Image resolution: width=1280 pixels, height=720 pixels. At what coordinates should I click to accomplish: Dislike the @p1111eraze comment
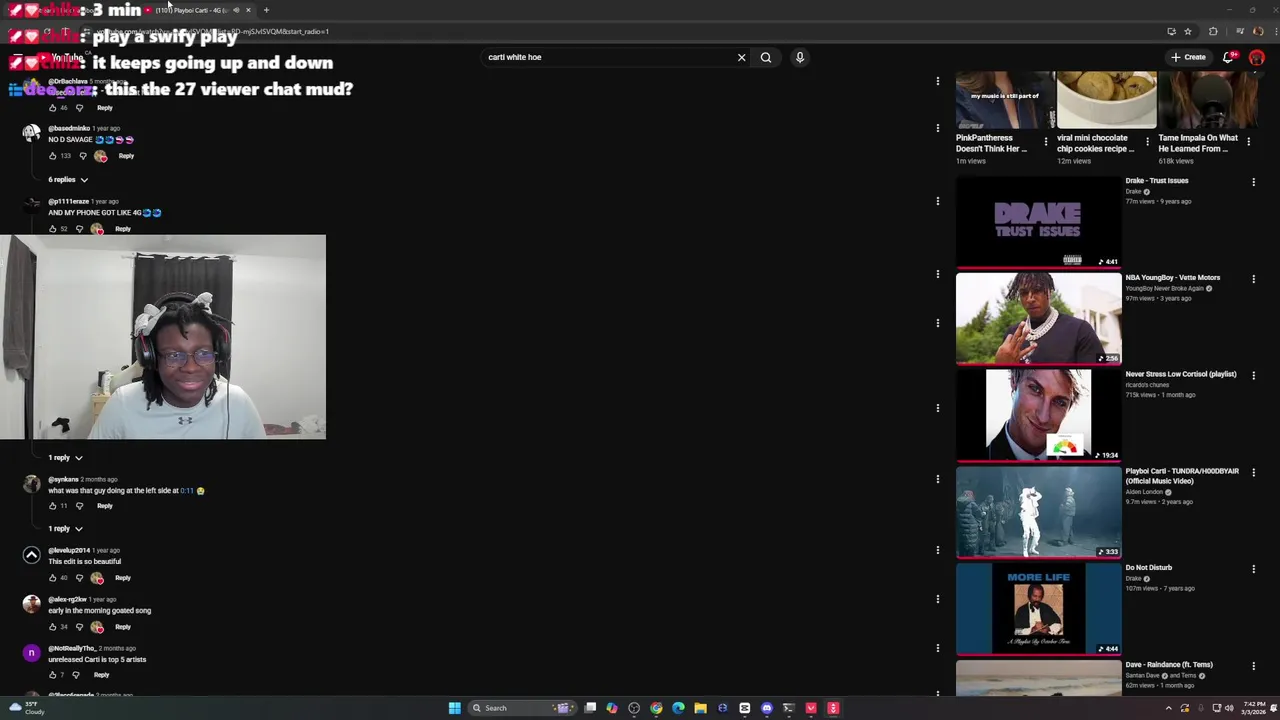click(x=80, y=229)
